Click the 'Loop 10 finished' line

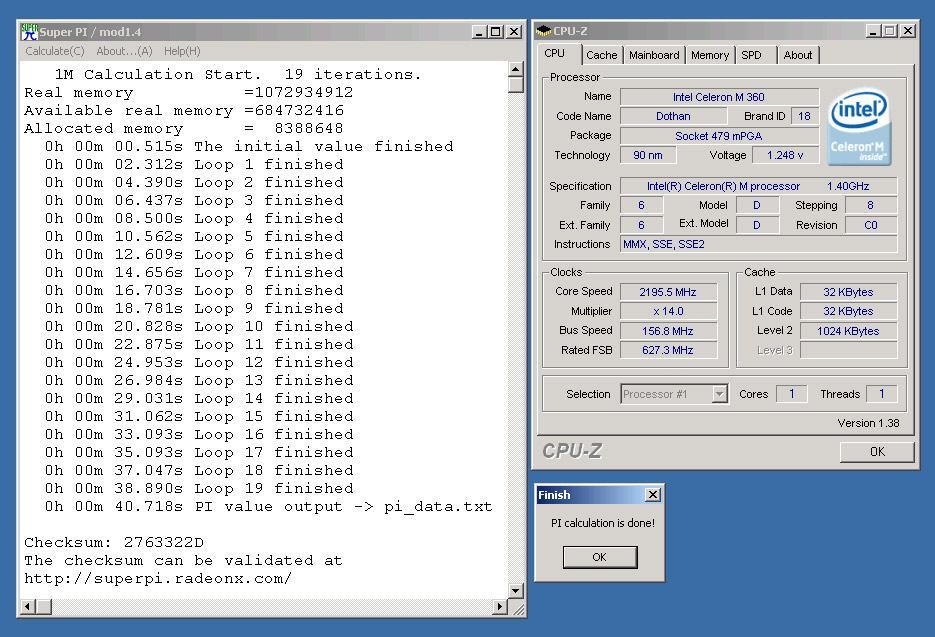click(x=199, y=327)
